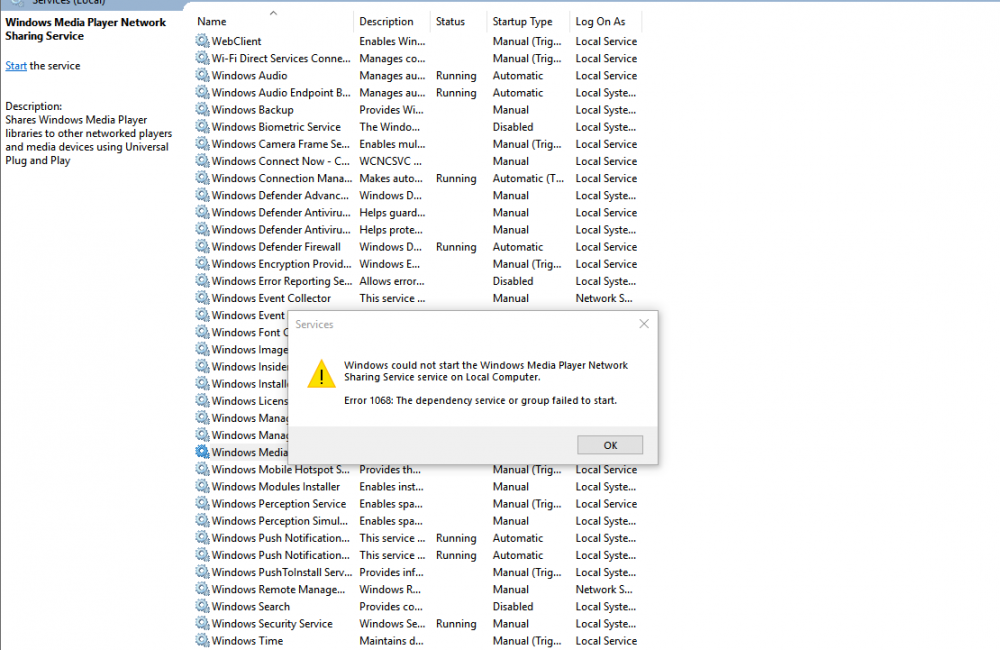Screen dimensions: 1000x650
Task: Click the Windows Modules Installer gear icon
Action: (x=202, y=487)
